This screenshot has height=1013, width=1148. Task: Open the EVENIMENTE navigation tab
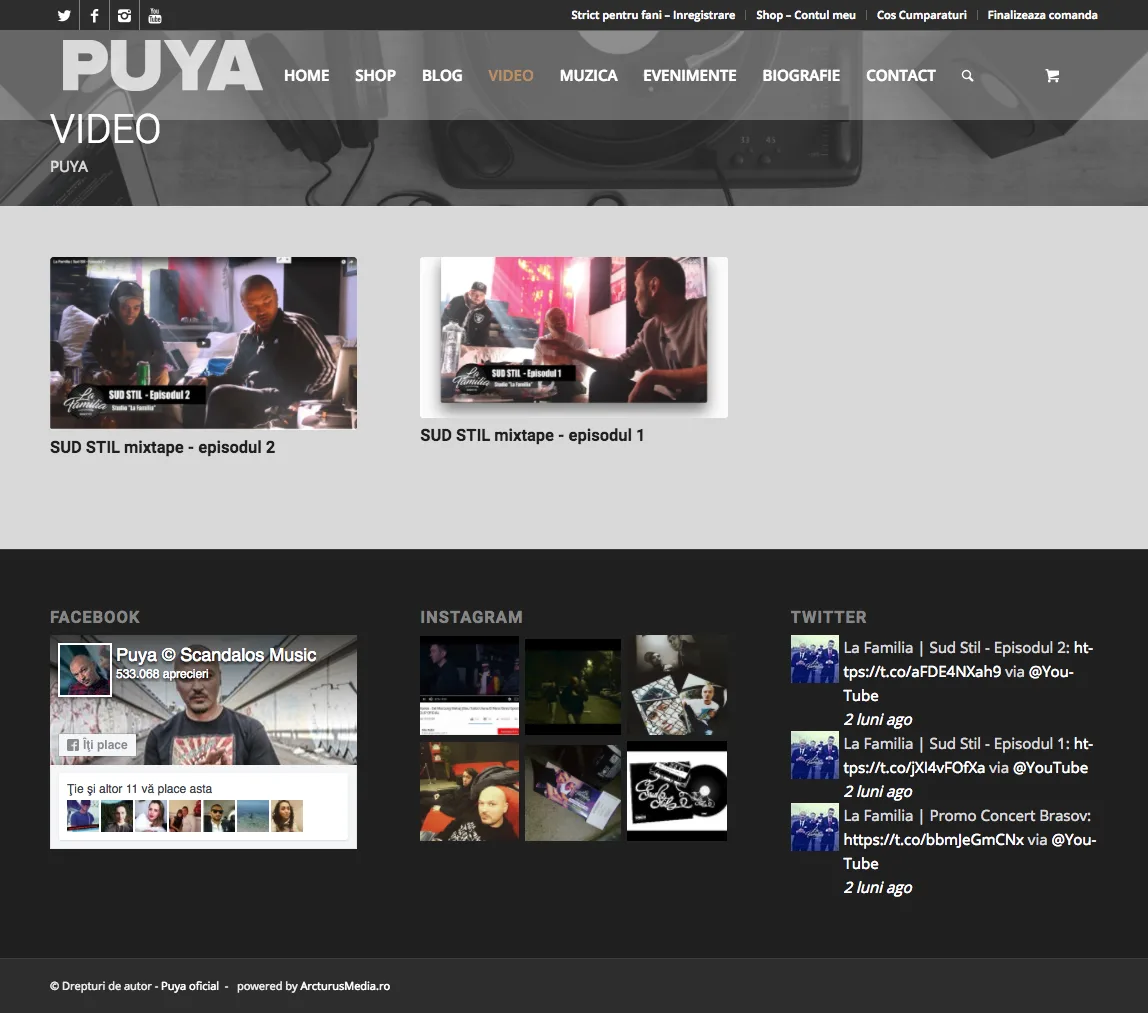click(689, 75)
